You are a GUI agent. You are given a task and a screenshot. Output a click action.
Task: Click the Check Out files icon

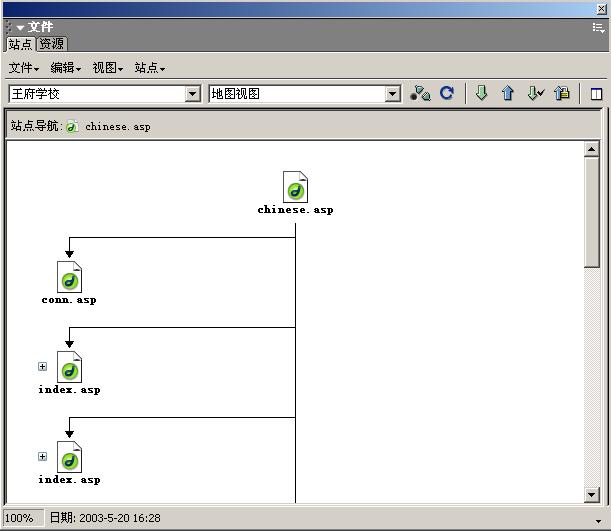click(x=535, y=93)
